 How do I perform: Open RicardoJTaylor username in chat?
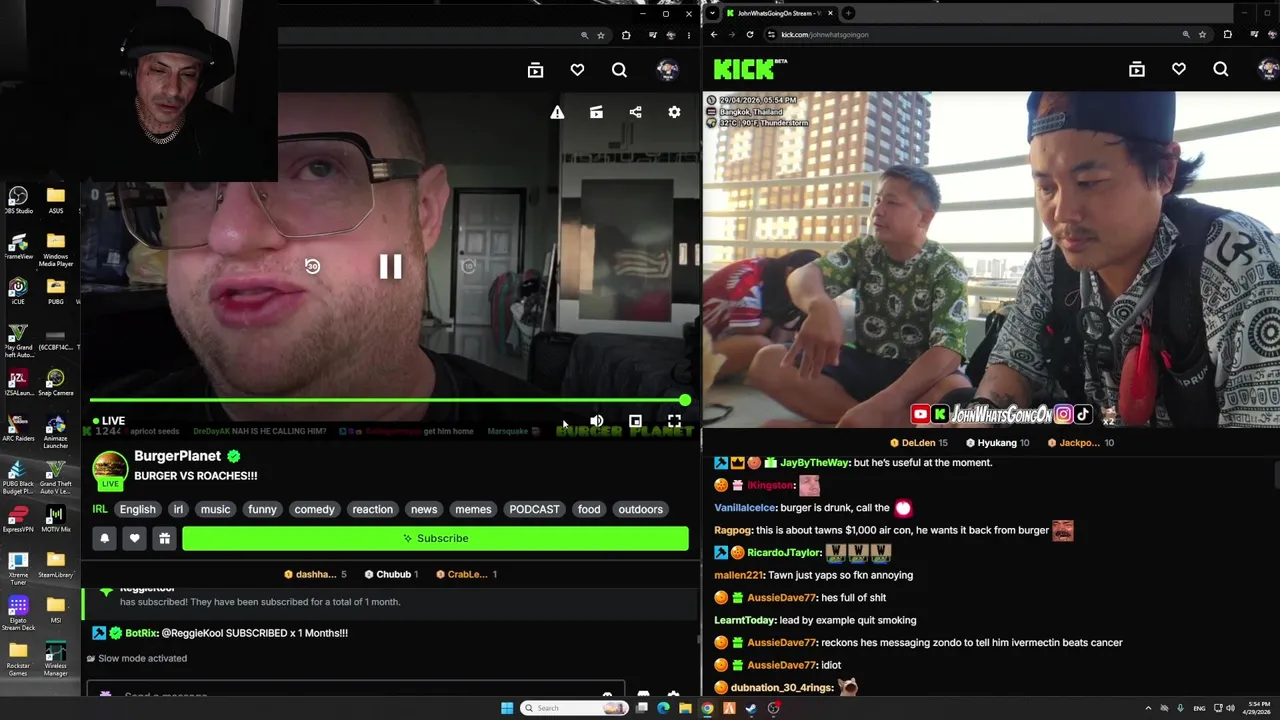pyautogui.click(x=784, y=553)
